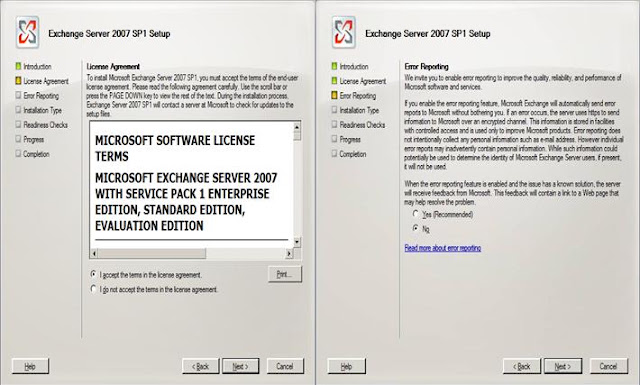Click the License Agreement step indicator in the left window
Screen dimensions: 640x385
click(x=42, y=81)
